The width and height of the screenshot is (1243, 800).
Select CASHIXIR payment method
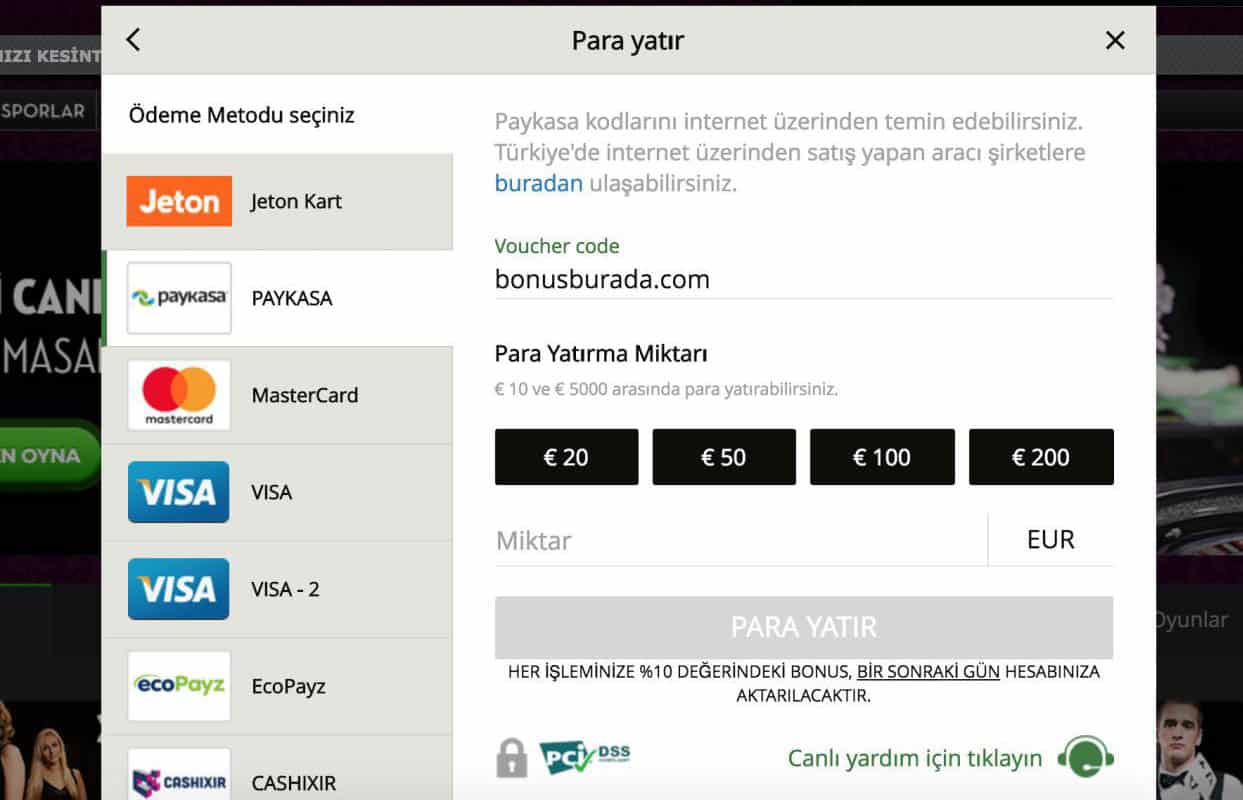[277, 768]
